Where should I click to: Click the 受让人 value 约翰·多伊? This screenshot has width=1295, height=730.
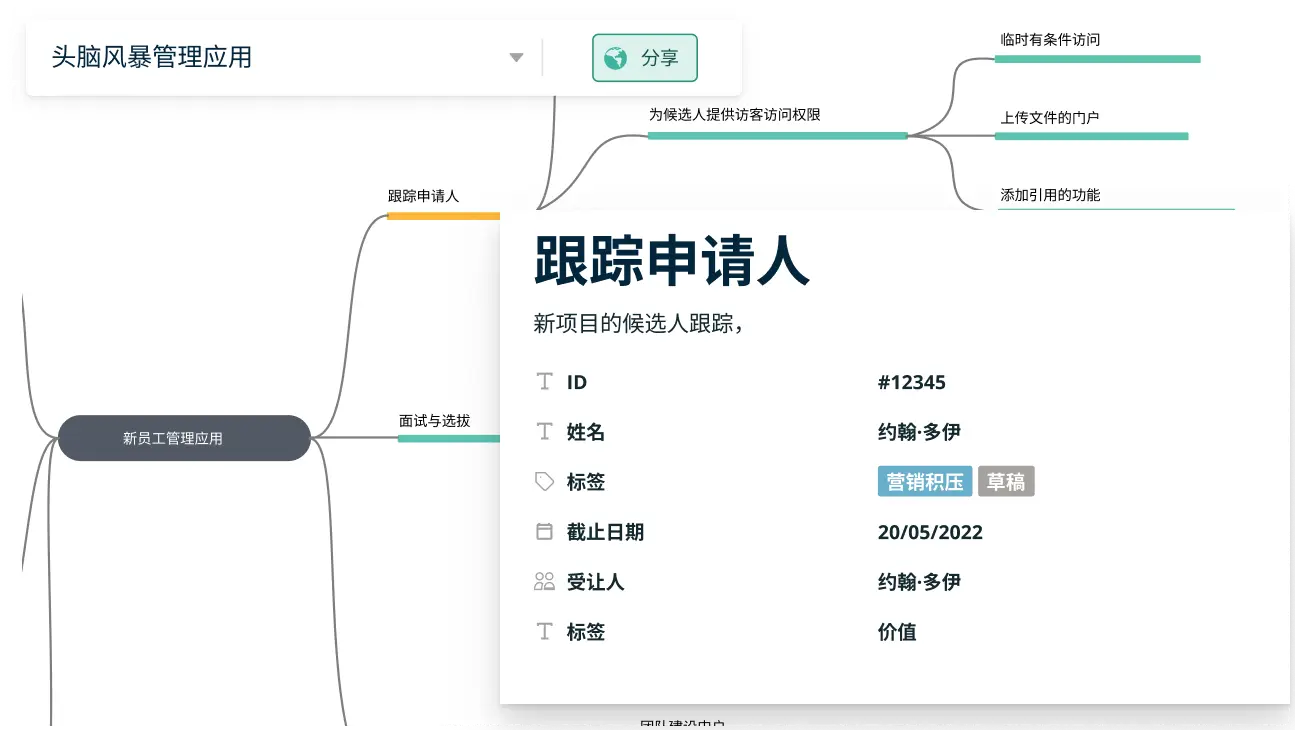(x=919, y=582)
